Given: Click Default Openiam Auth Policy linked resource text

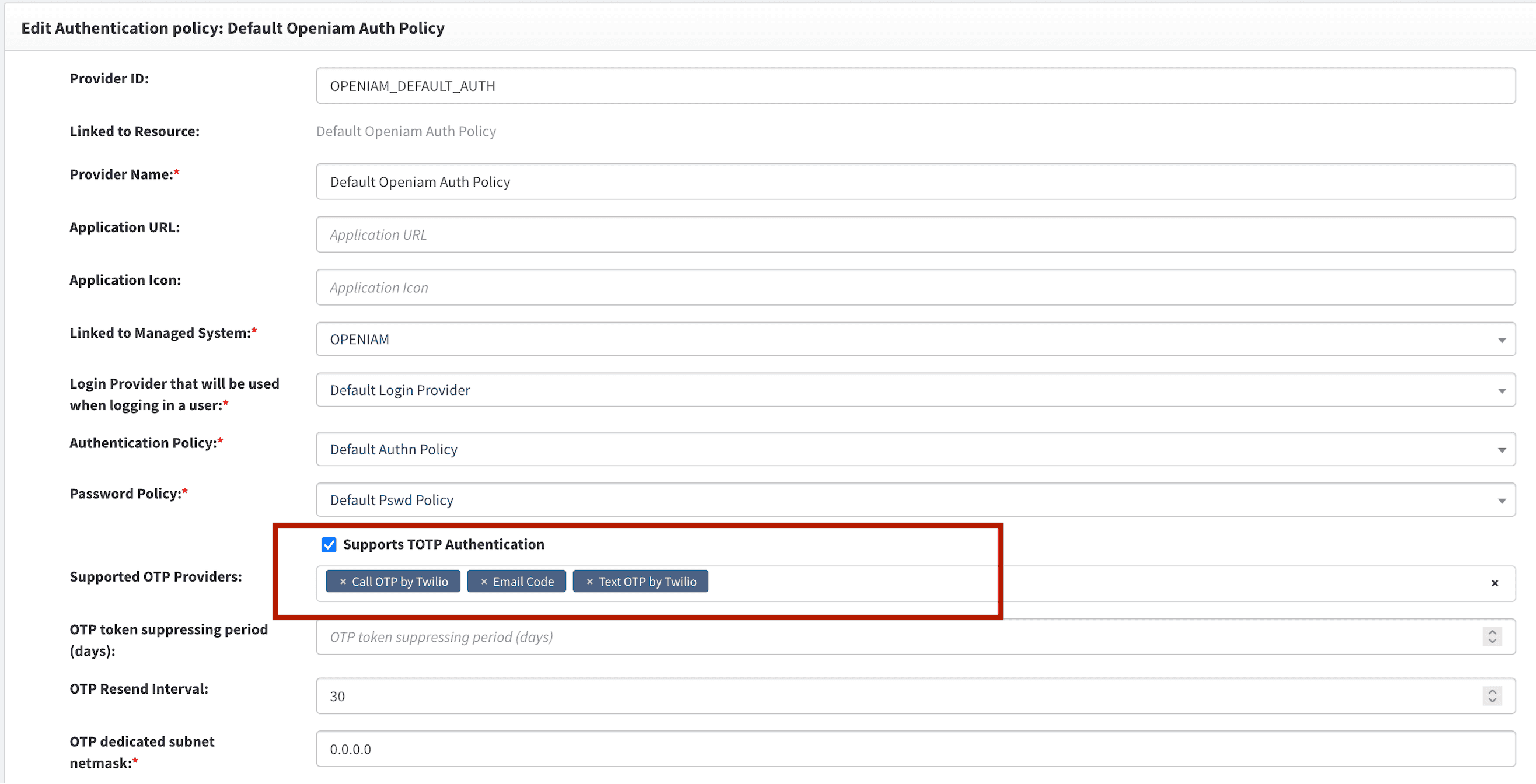Looking at the screenshot, I should (x=406, y=131).
